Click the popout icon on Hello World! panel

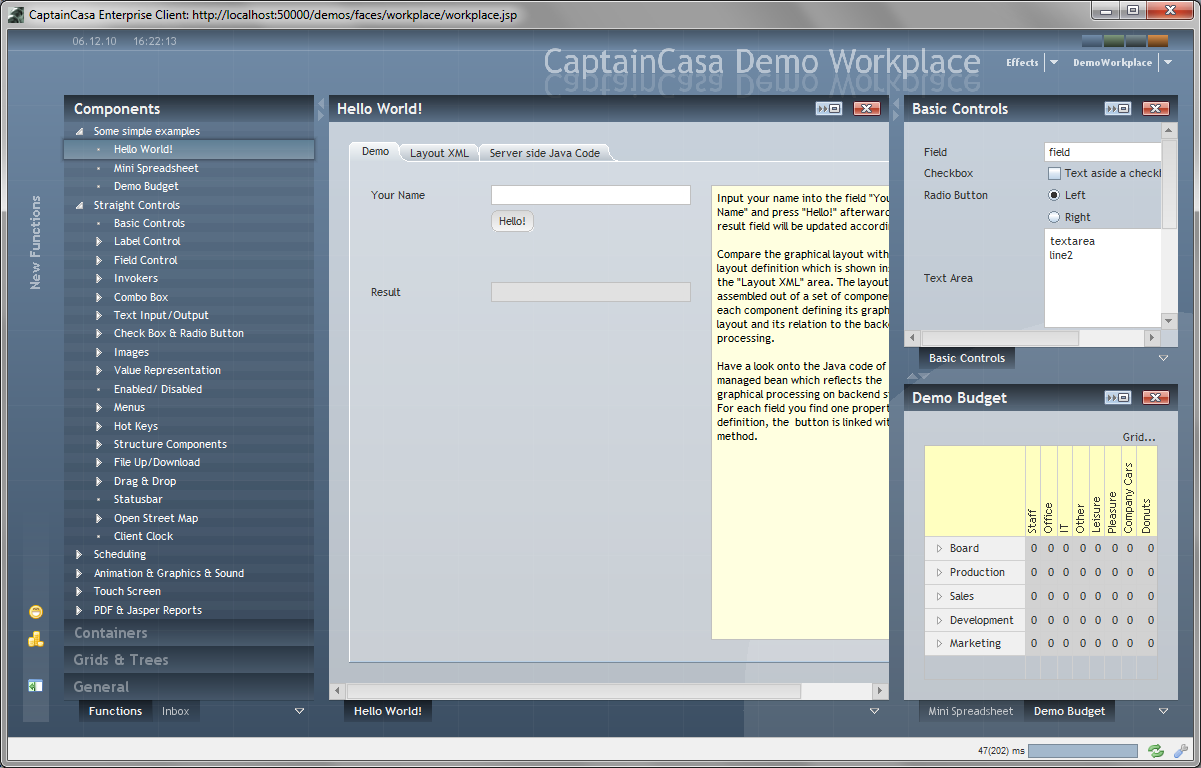pos(829,109)
